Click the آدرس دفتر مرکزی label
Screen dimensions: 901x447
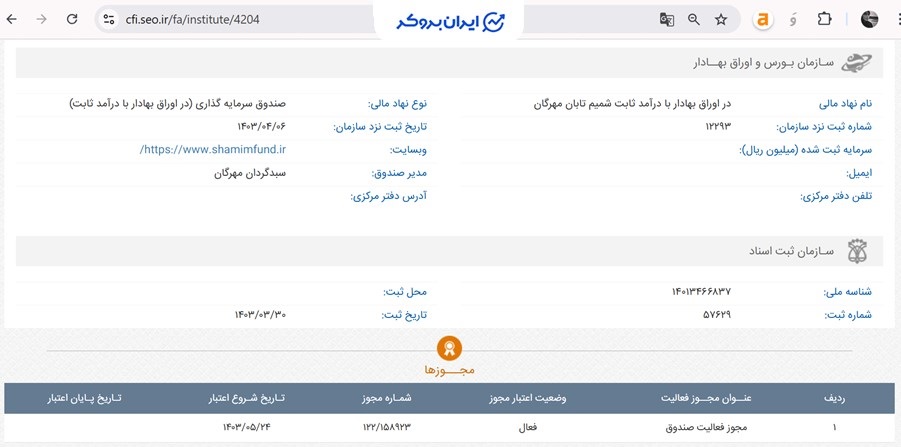point(389,196)
